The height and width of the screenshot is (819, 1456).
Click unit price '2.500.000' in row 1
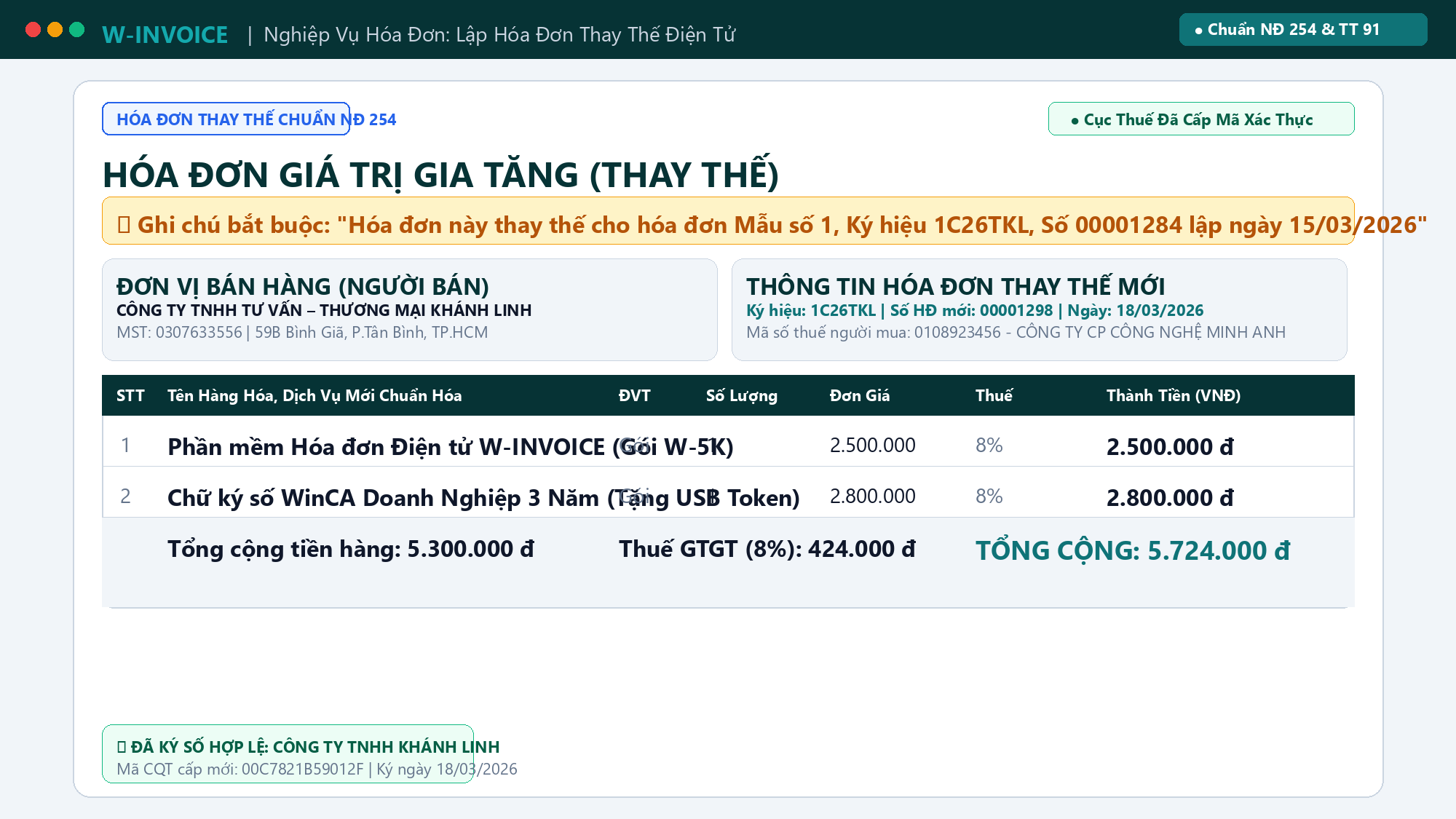point(873,445)
